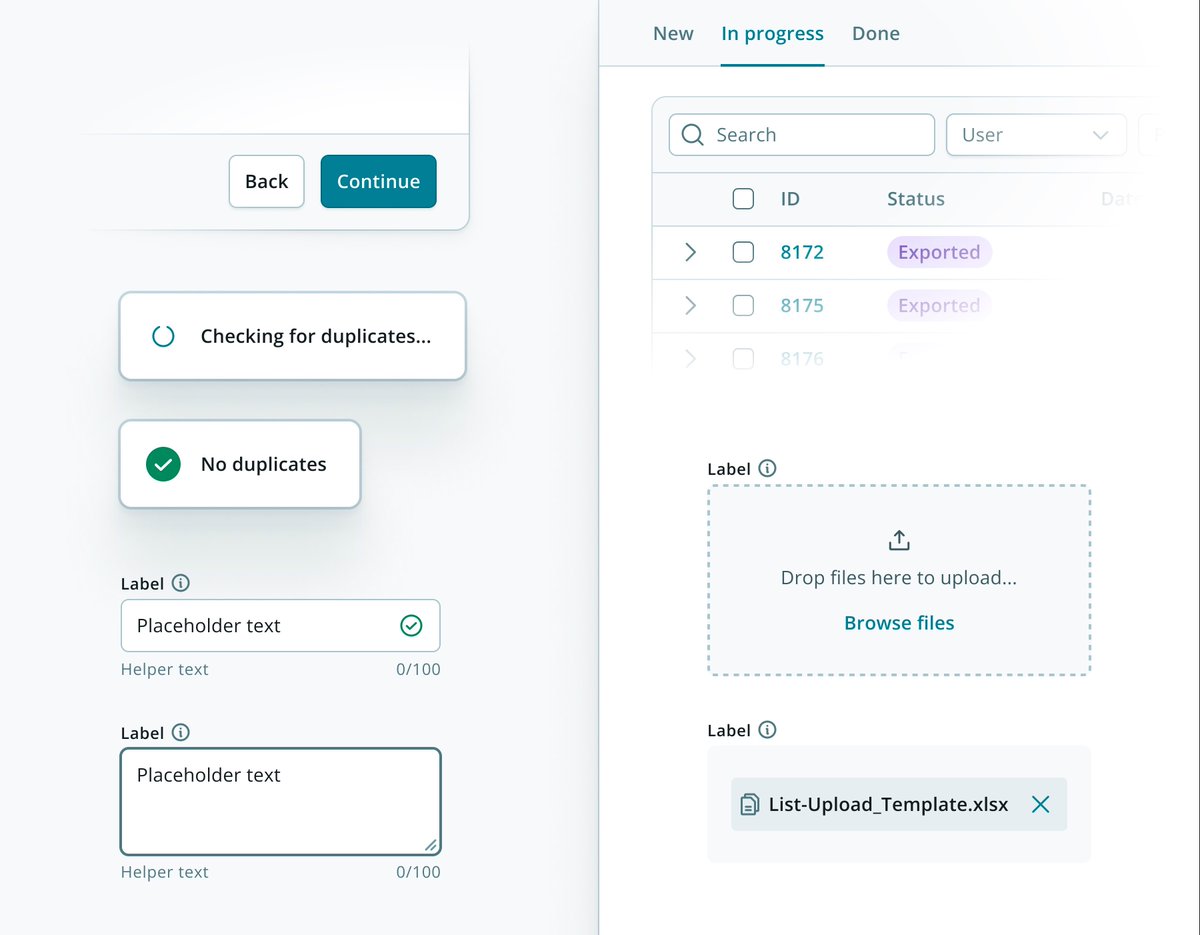
Task: Check the checkbox for row 8176
Action: (743, 358)
